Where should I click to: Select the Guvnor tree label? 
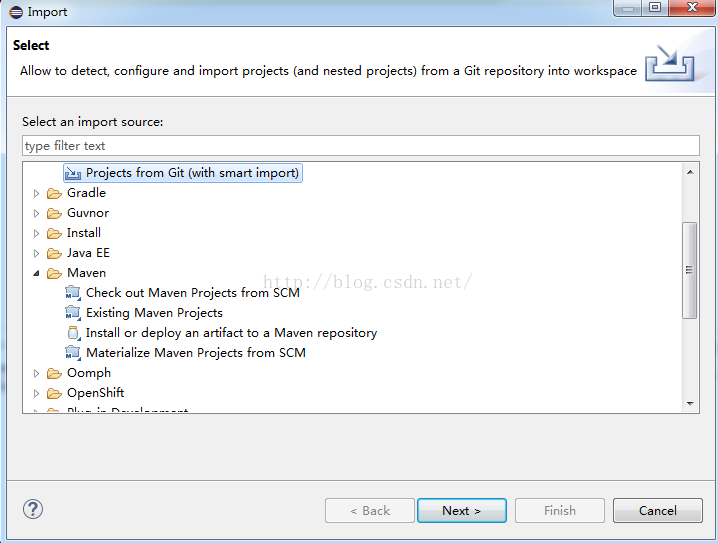88,213
